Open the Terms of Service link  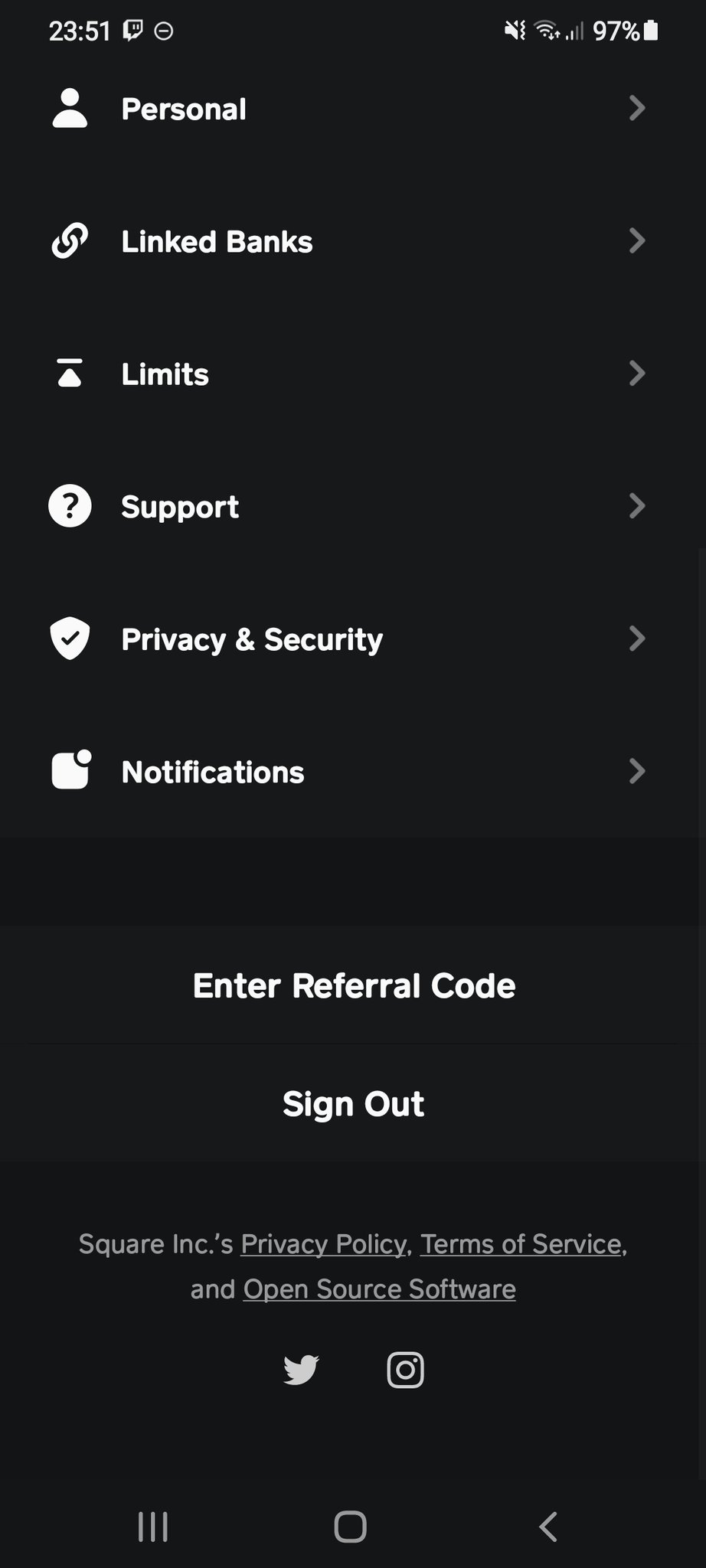(x=521, y=1244)
